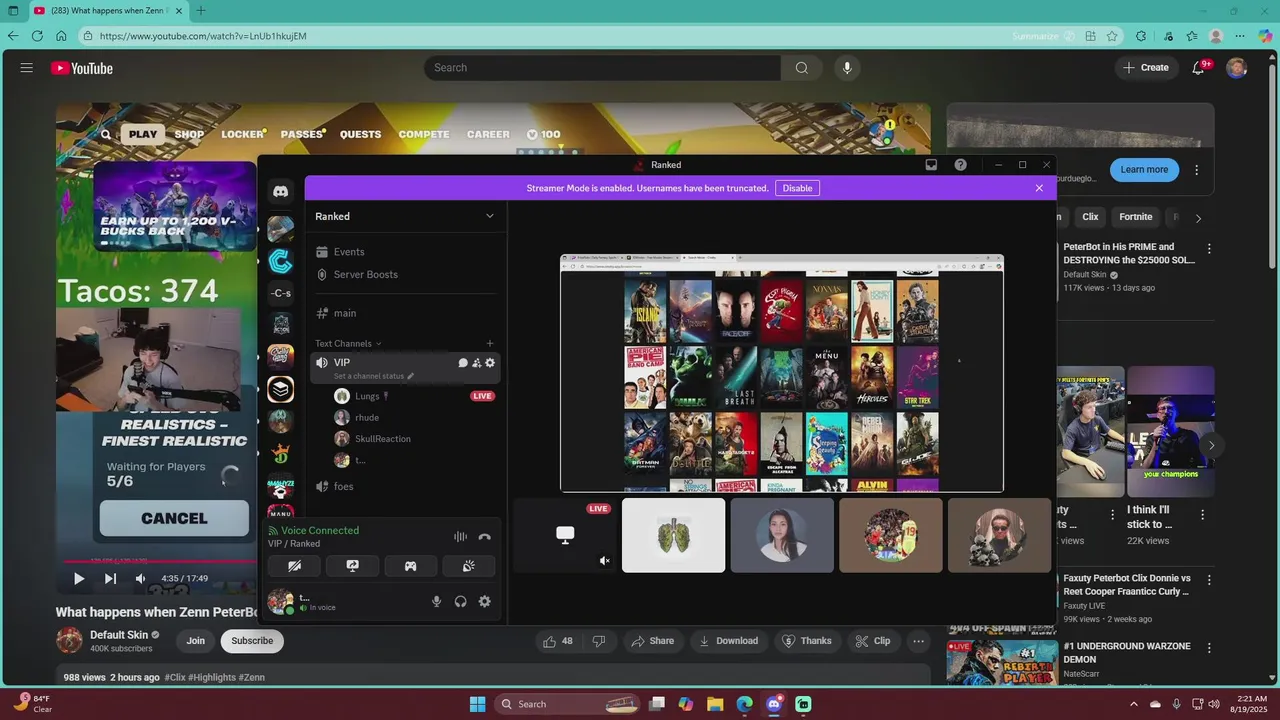1280x720 pixels.
Task: Open Windows Start menu
Action: click(477, 704)
